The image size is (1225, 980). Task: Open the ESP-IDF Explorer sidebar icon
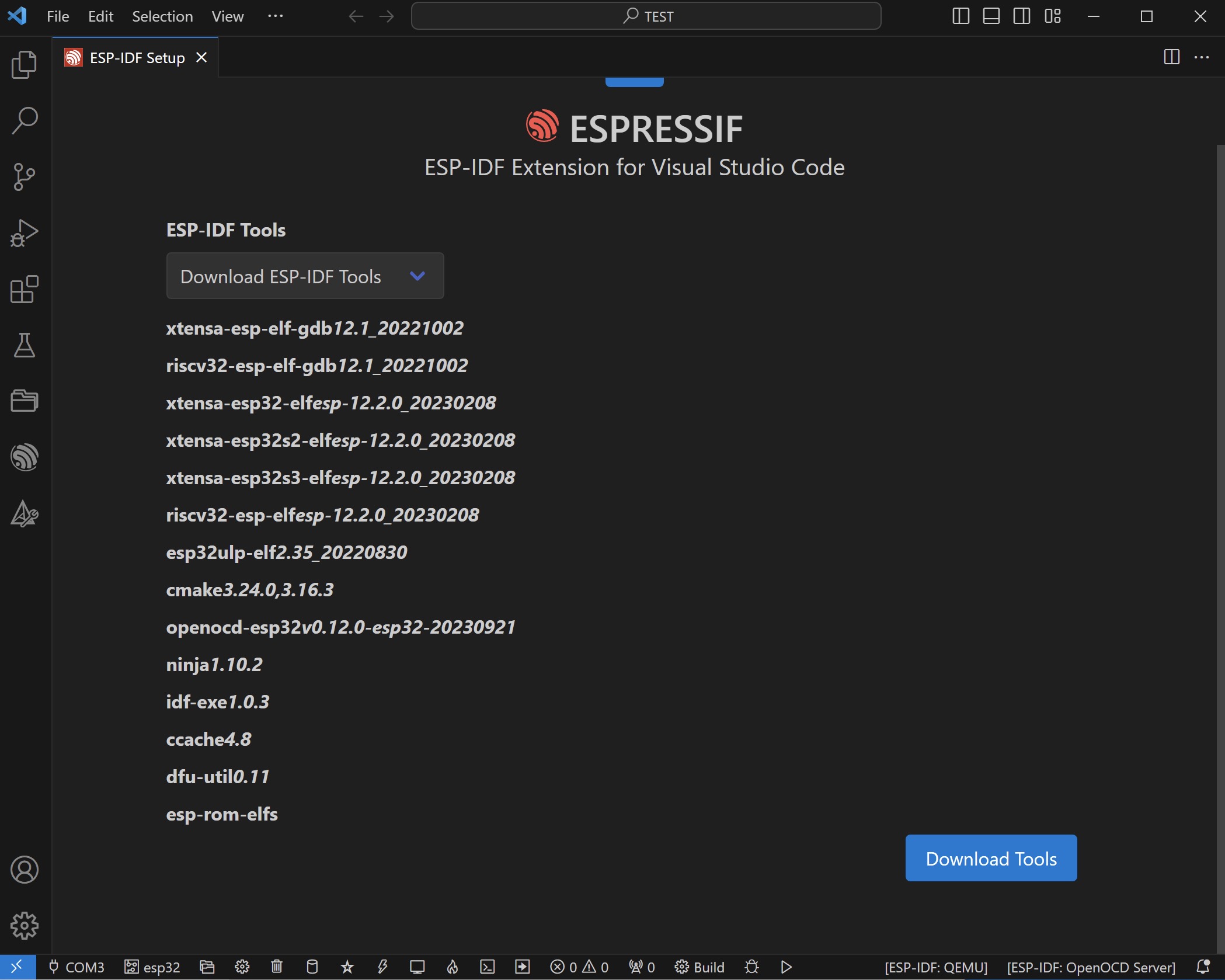click(x=25, y=457)
